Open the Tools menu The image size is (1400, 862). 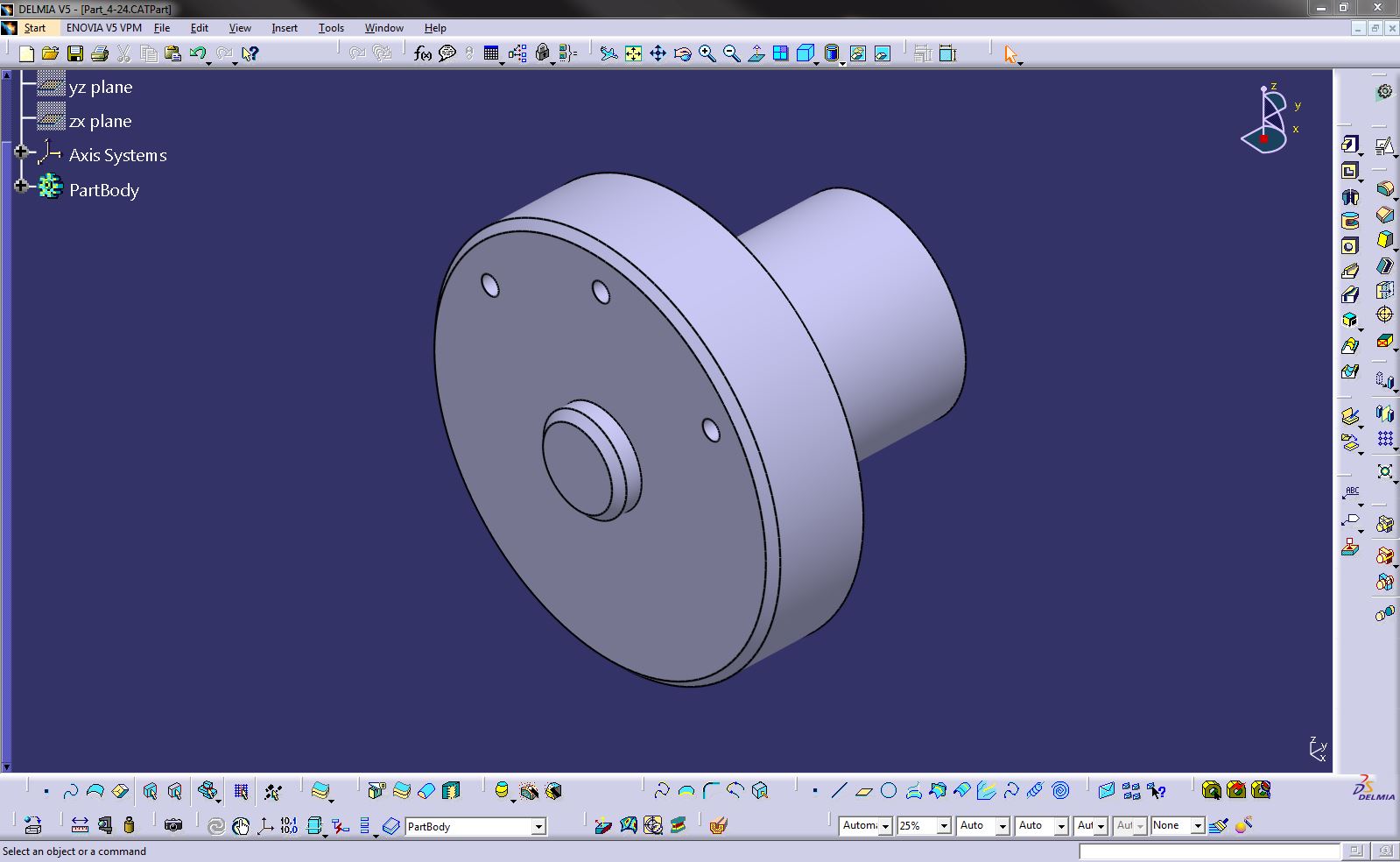point(331,28)
